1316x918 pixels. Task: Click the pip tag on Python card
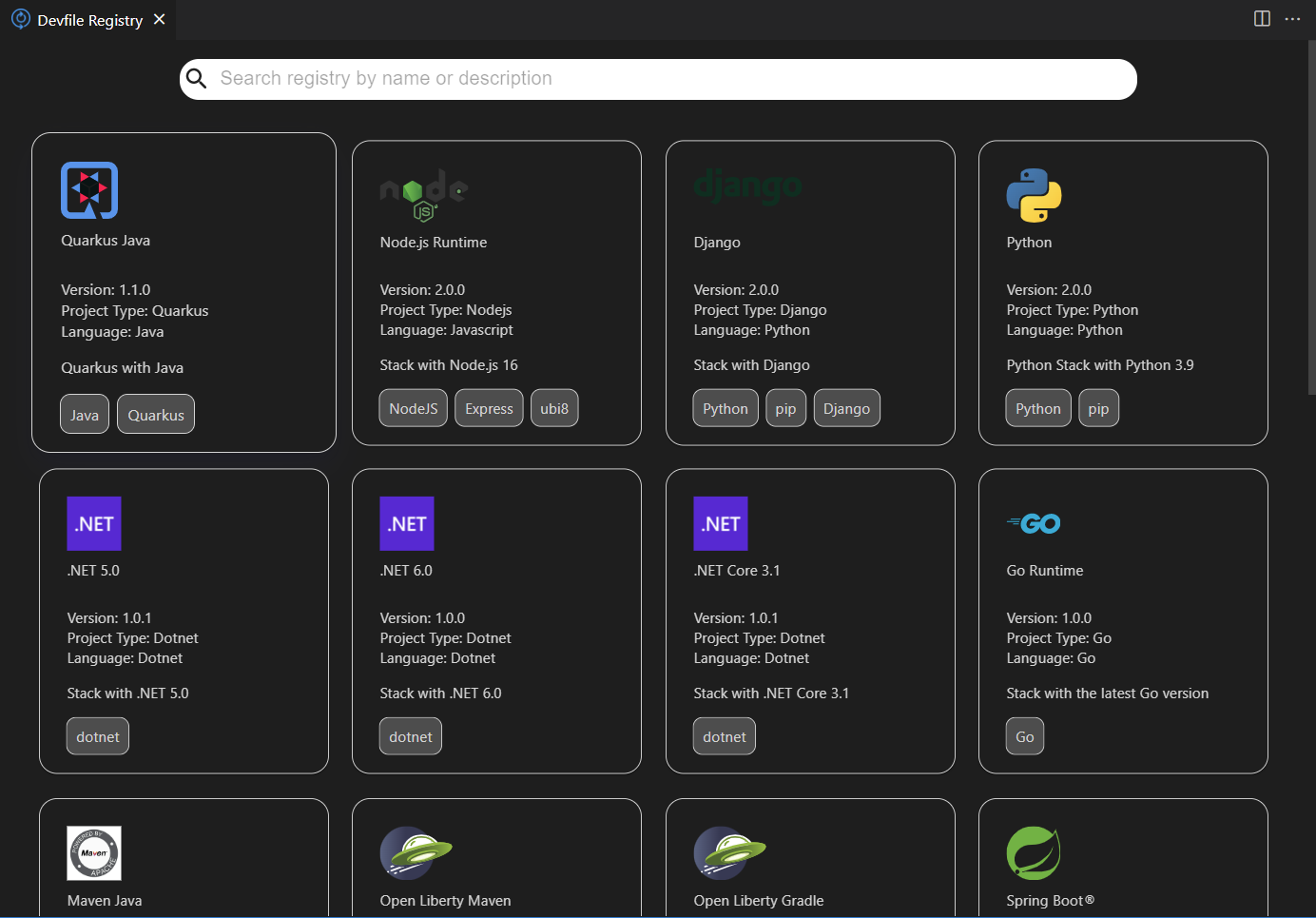[x=1098, y=408]
